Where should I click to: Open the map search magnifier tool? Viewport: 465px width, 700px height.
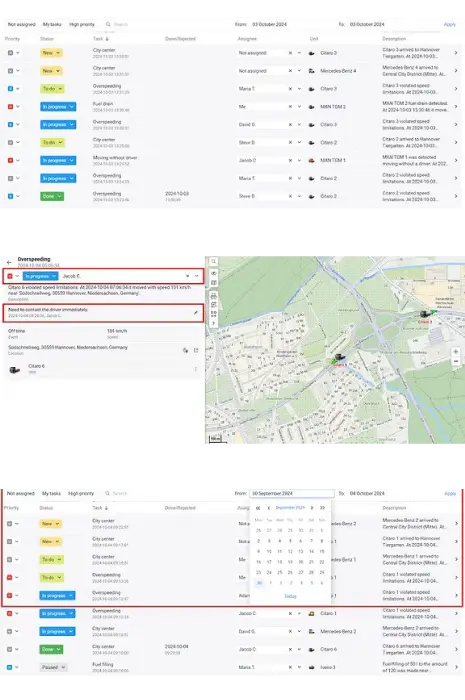point(214,262)
